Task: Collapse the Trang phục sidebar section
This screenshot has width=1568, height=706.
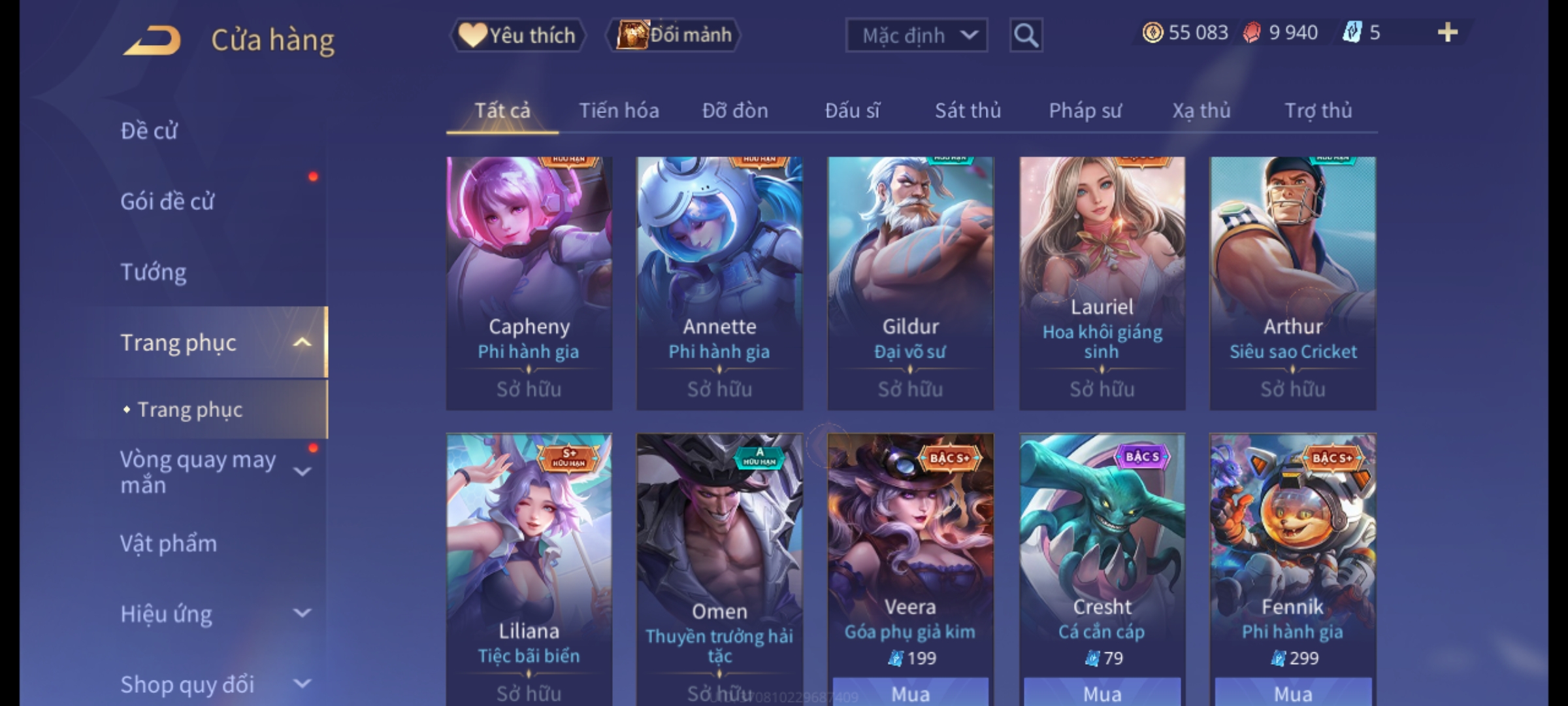Action: 302,342
